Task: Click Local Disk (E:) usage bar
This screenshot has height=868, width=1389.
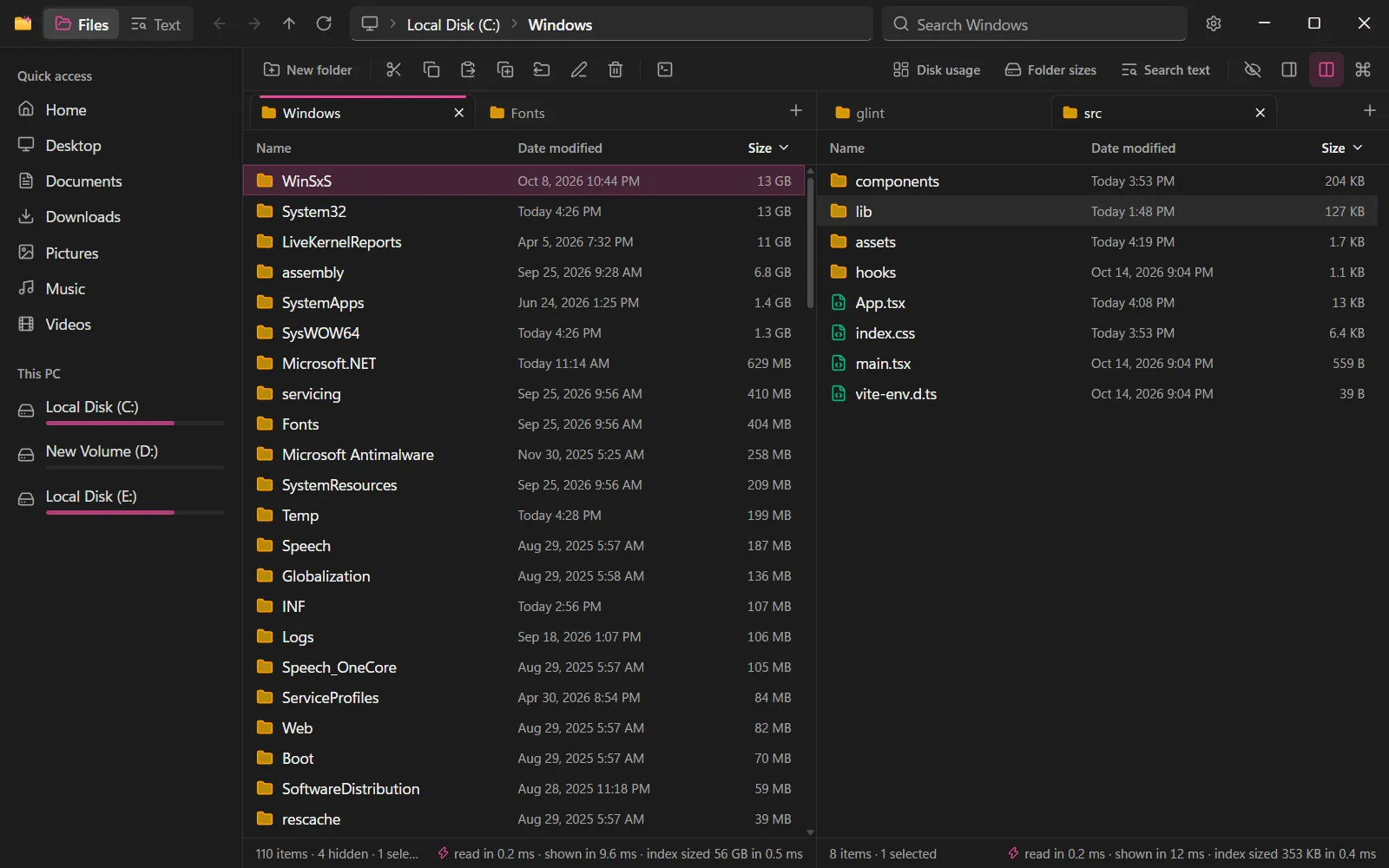Action: pos(135,512)
